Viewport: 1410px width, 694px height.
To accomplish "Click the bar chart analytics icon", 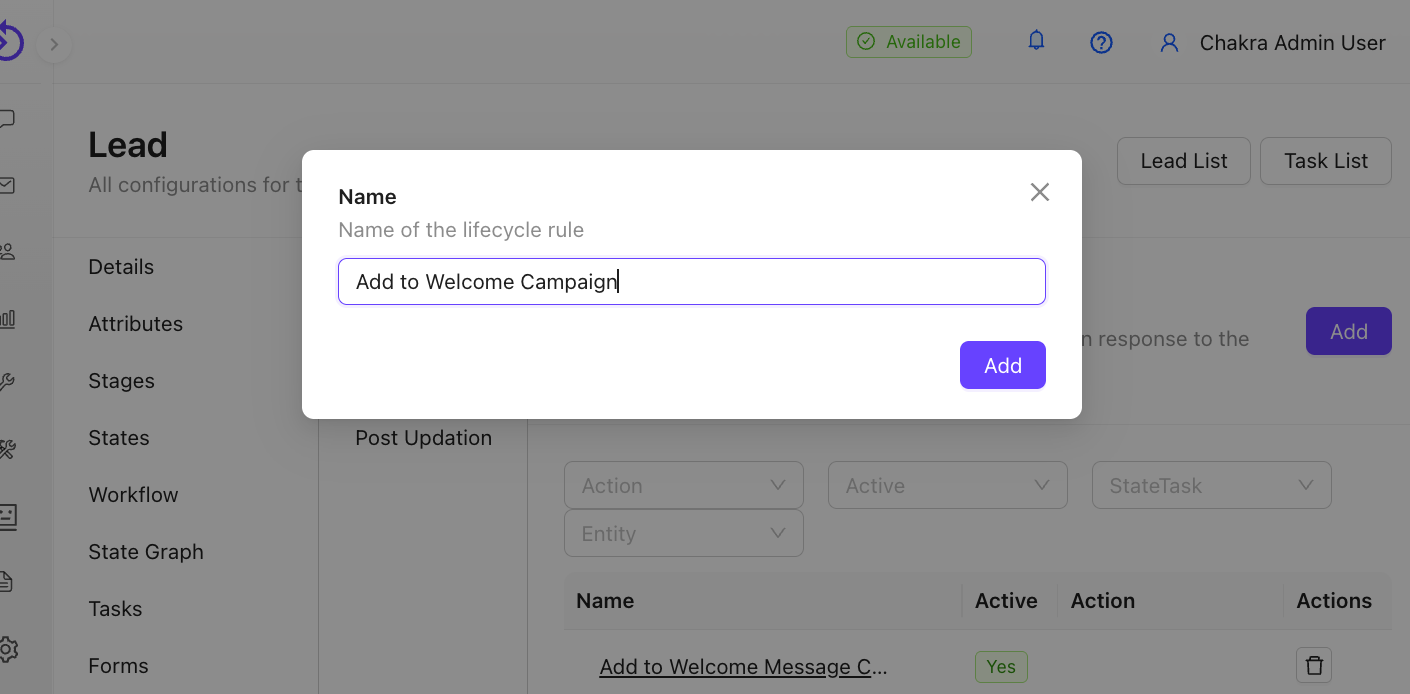I will pyautogui.click(x=8, y=318).
